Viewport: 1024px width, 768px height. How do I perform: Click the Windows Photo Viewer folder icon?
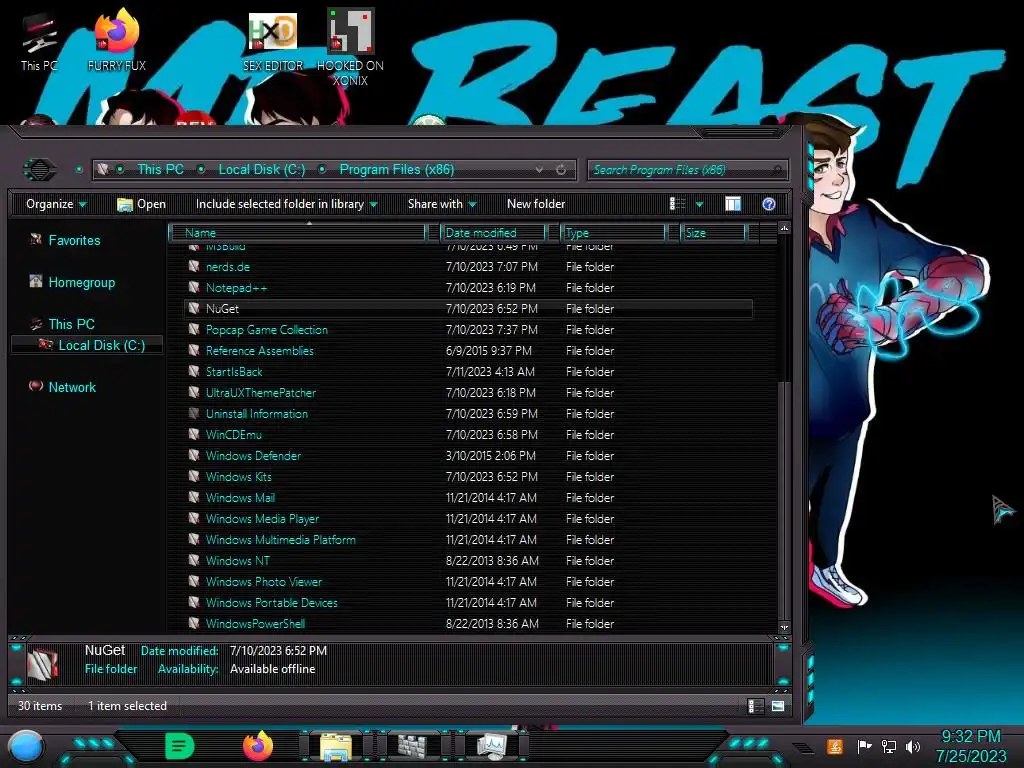(194, 581)
